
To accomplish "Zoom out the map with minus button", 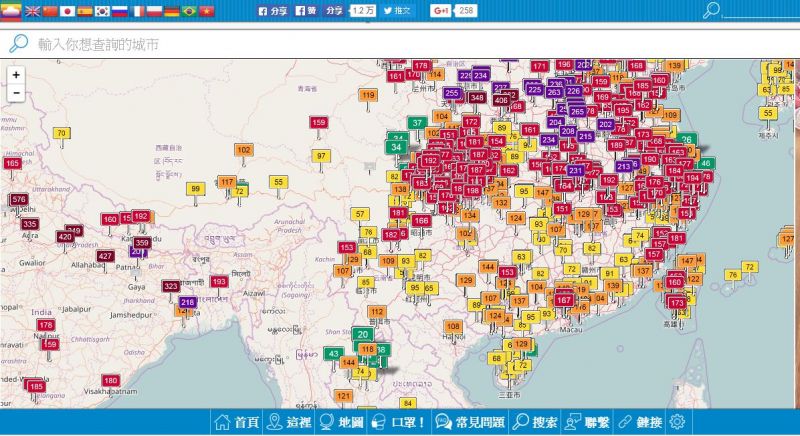I will pos(16,93).
